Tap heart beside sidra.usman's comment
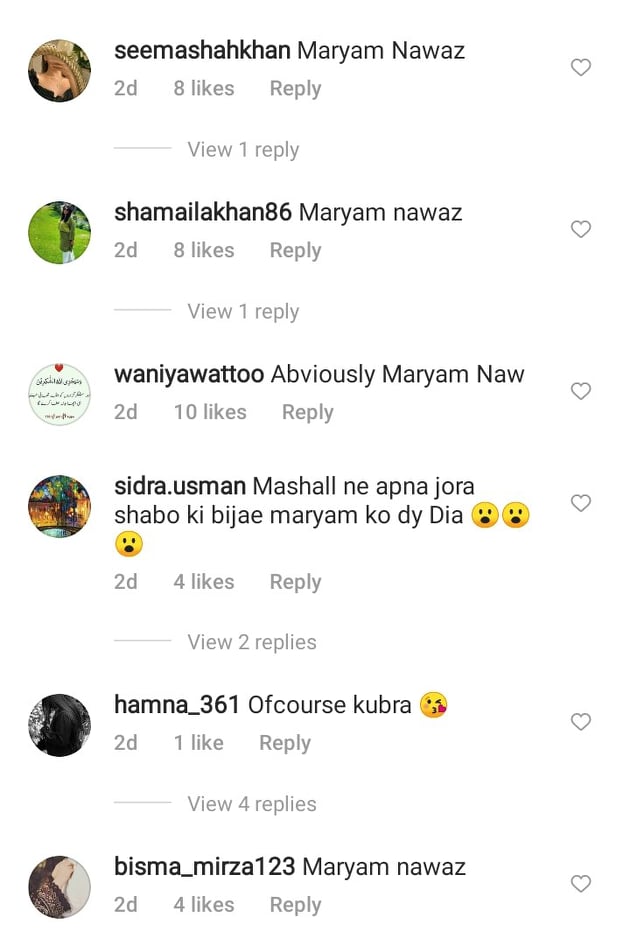This screenshot has height=944, width=630. 581,503
